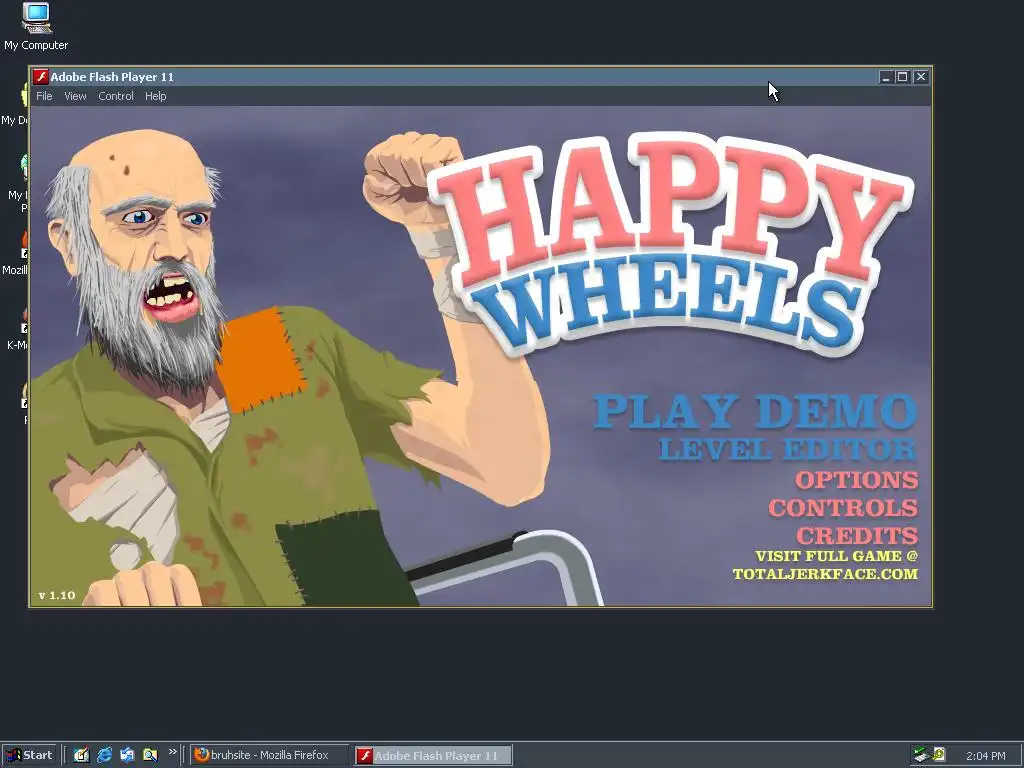Maximize the Adobe Flash Player window

click(903, 77)
